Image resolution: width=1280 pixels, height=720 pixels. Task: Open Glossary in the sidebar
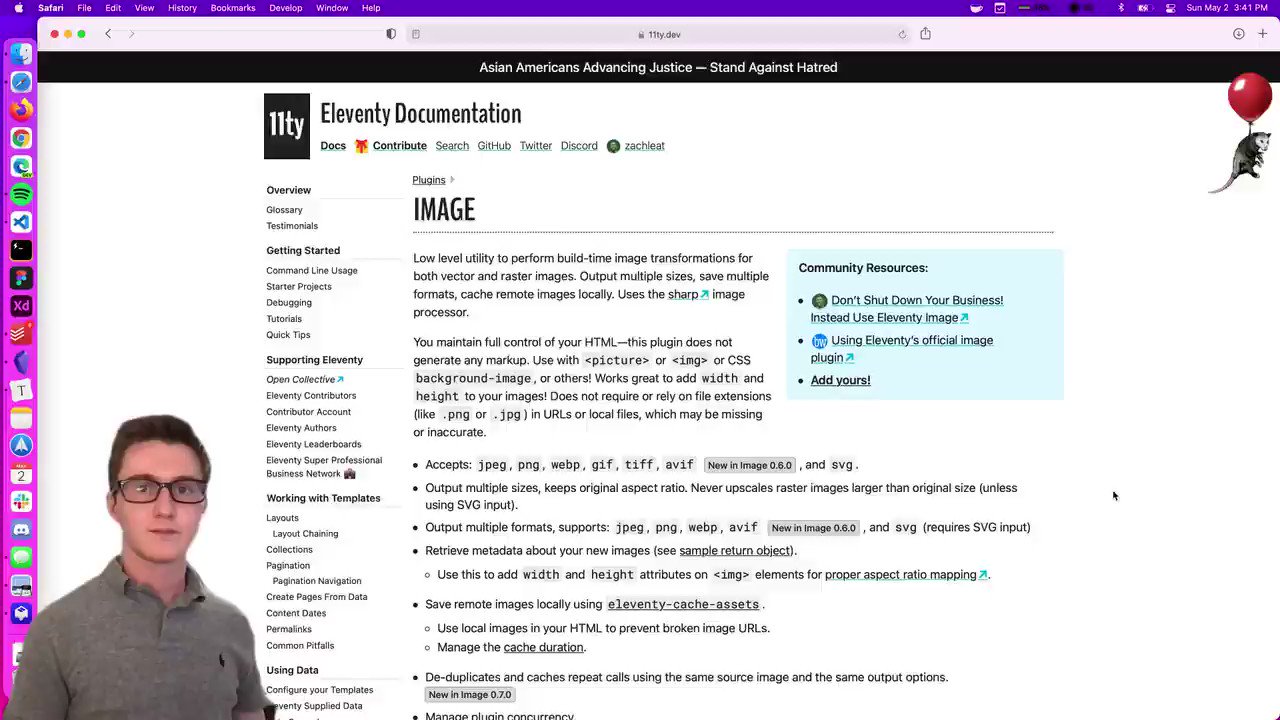284,210
